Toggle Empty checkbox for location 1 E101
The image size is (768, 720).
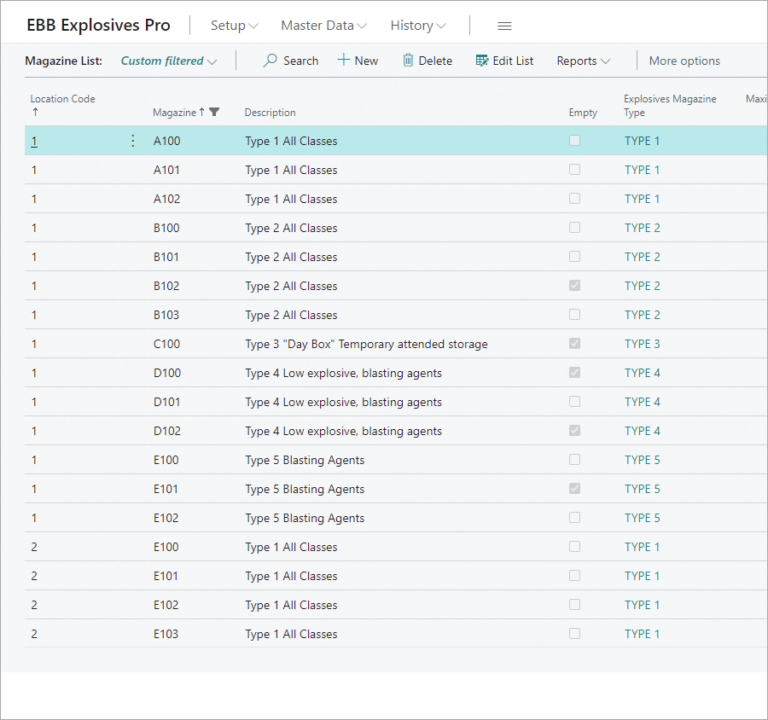pyautogui.click(x=575, y=488)
